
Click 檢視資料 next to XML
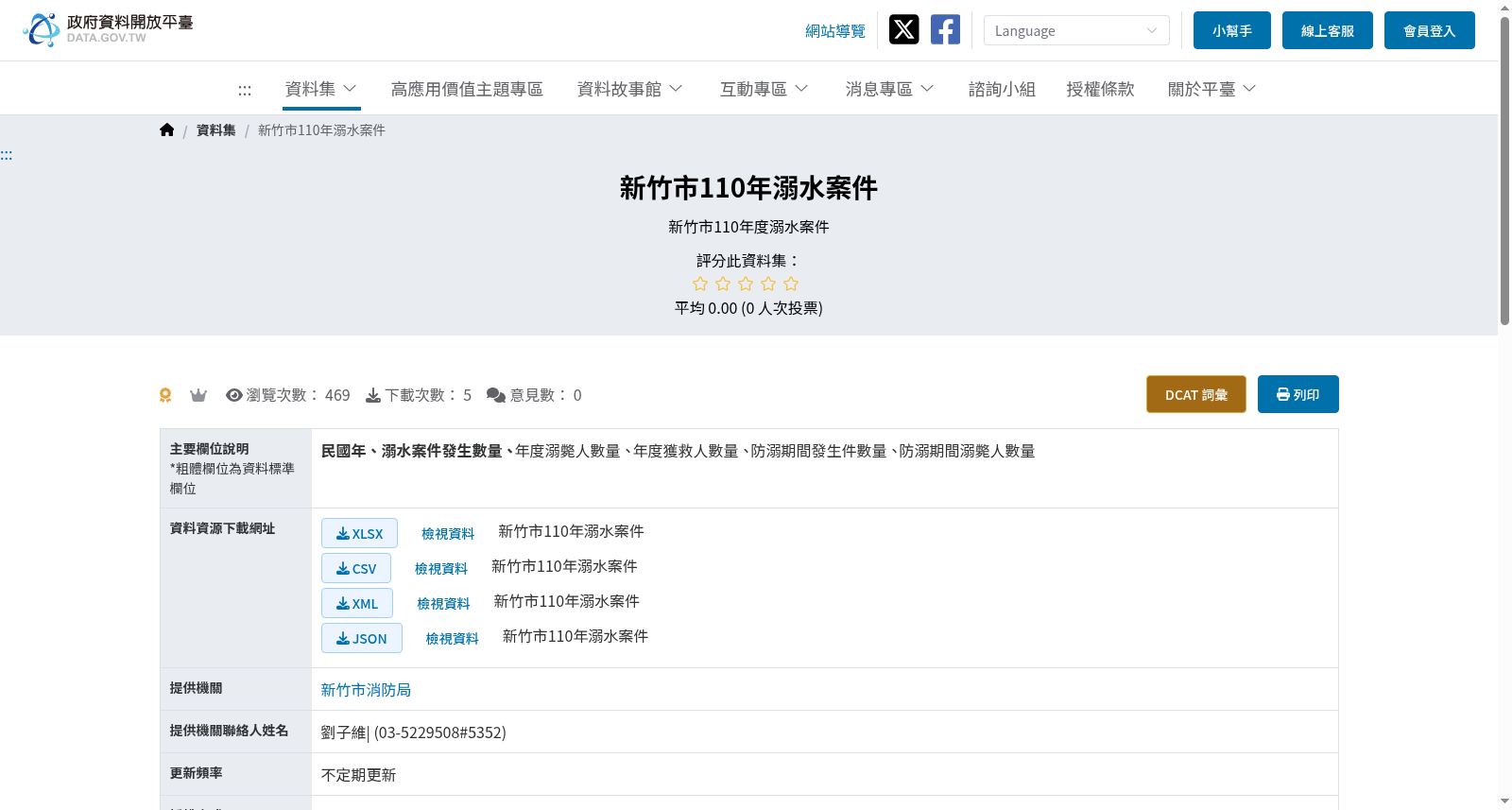(443, 604)
